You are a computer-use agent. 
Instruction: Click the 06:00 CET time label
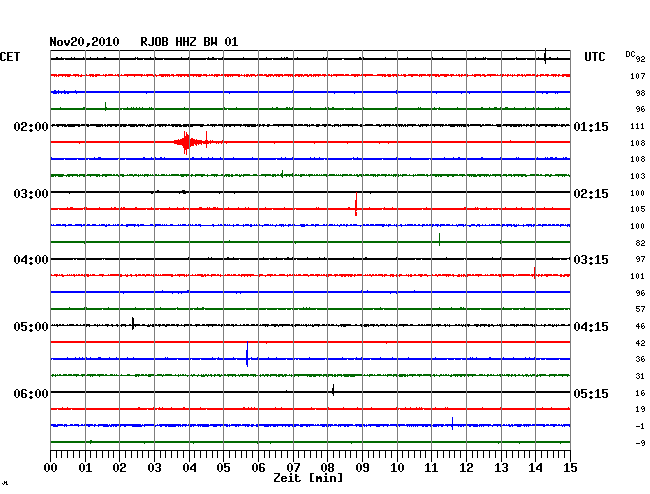pyautogui.click(x=31, y=393)
